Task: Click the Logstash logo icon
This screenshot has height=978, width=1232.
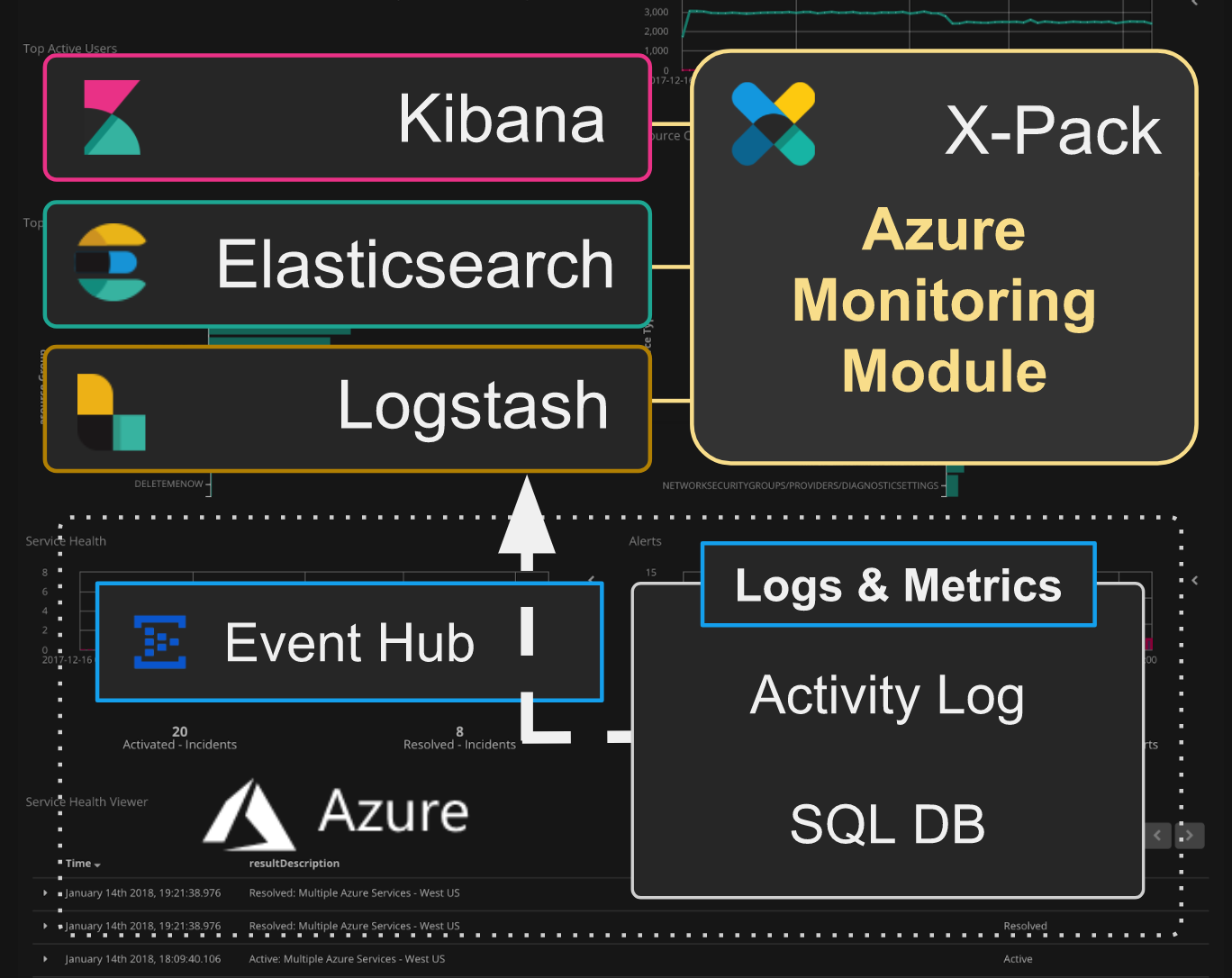Action: tap(111, 412)
